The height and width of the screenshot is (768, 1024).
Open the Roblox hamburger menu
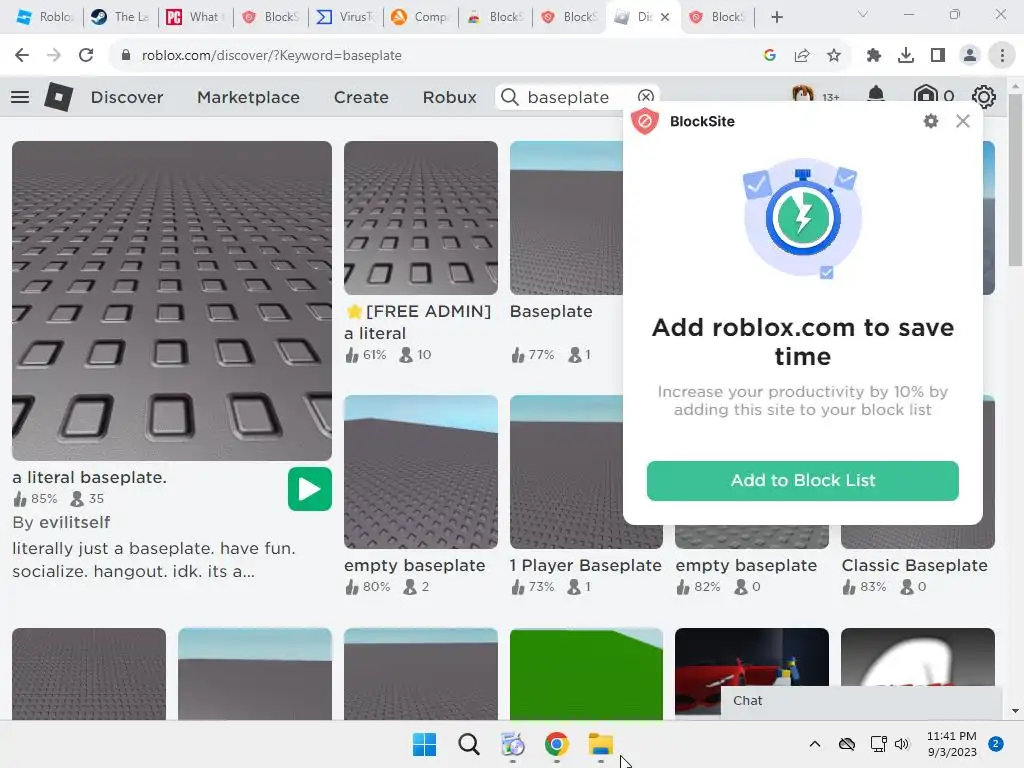tap(20, 97)
